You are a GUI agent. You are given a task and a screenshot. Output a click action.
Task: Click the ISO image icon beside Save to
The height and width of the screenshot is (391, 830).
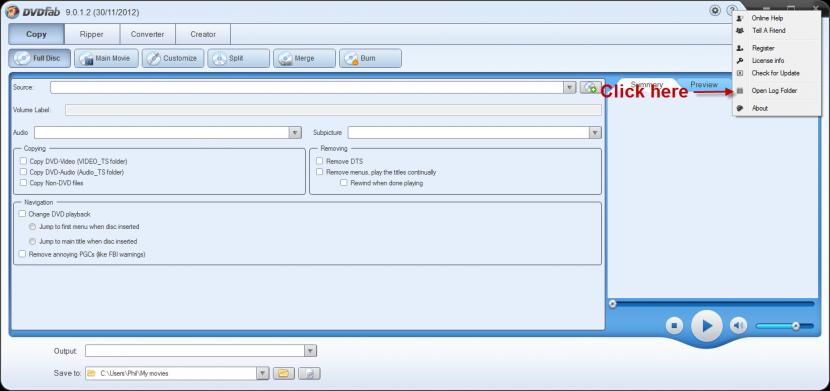[309, 373]
